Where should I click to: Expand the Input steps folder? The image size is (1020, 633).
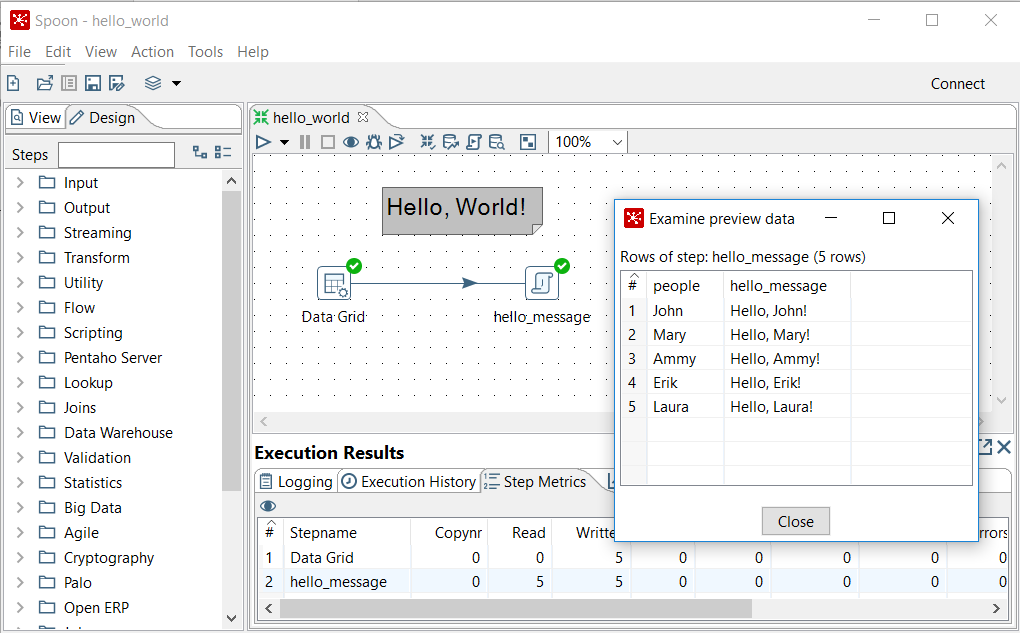click(20, 183)
